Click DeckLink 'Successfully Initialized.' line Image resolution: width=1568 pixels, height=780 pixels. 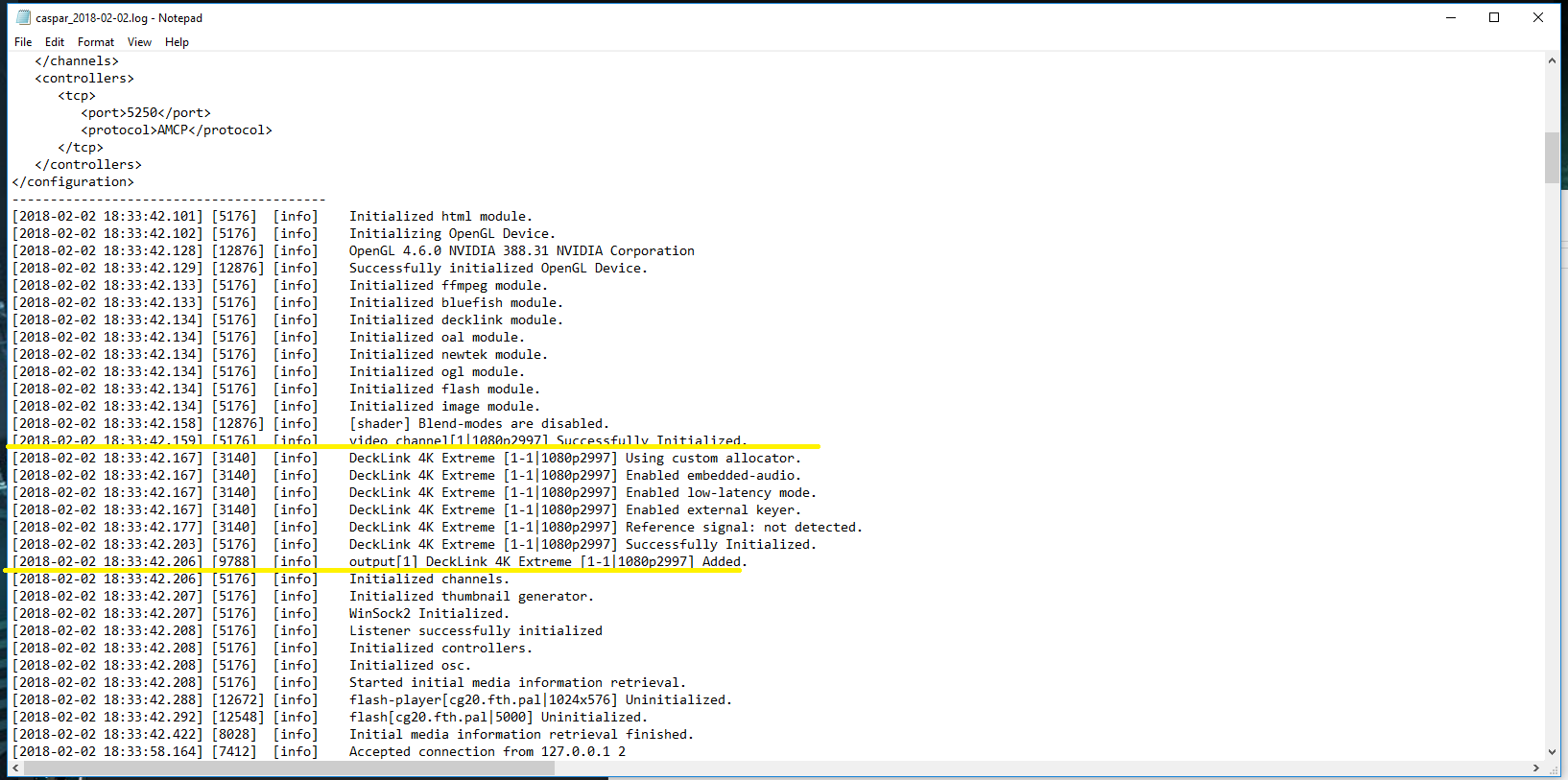[582, 545]
